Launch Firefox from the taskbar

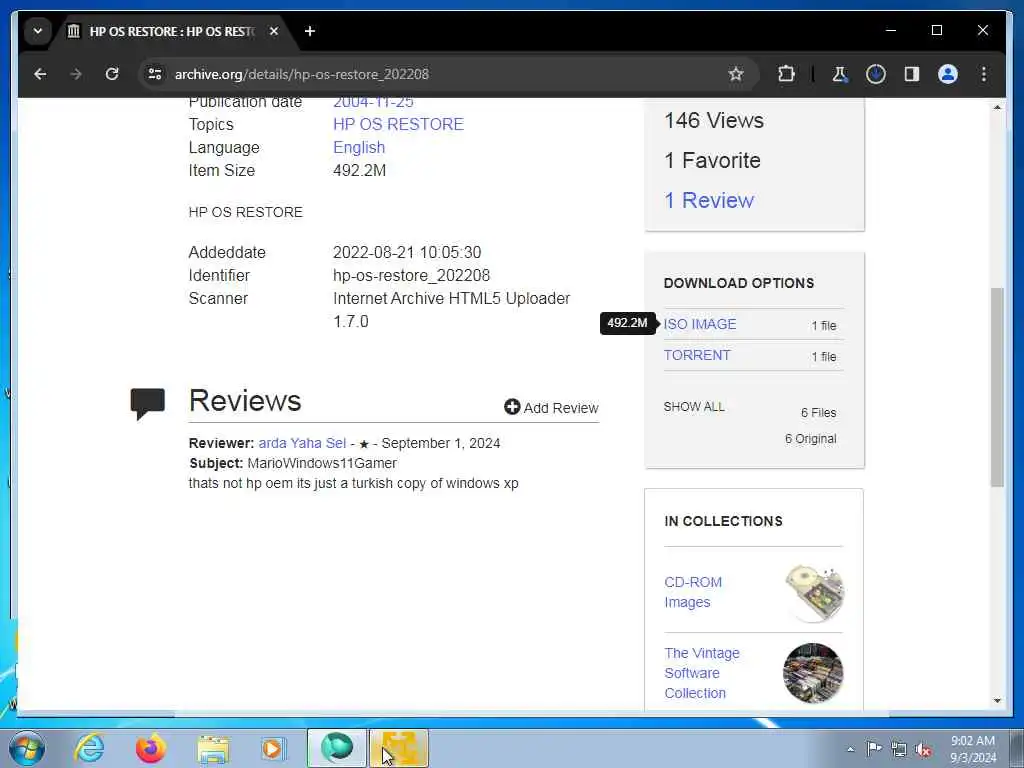click(150, 748)
